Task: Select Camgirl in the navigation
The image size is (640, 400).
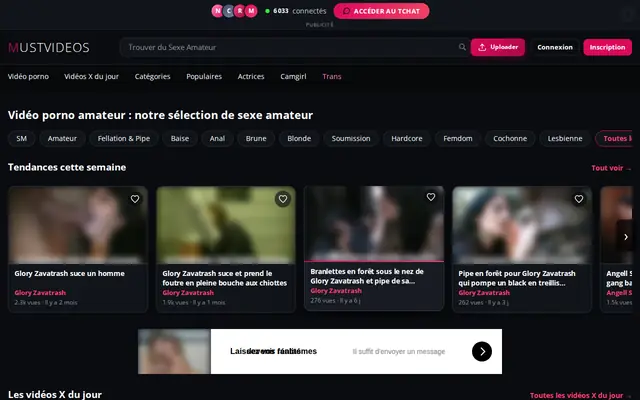Action: click(x=293, y=76)
